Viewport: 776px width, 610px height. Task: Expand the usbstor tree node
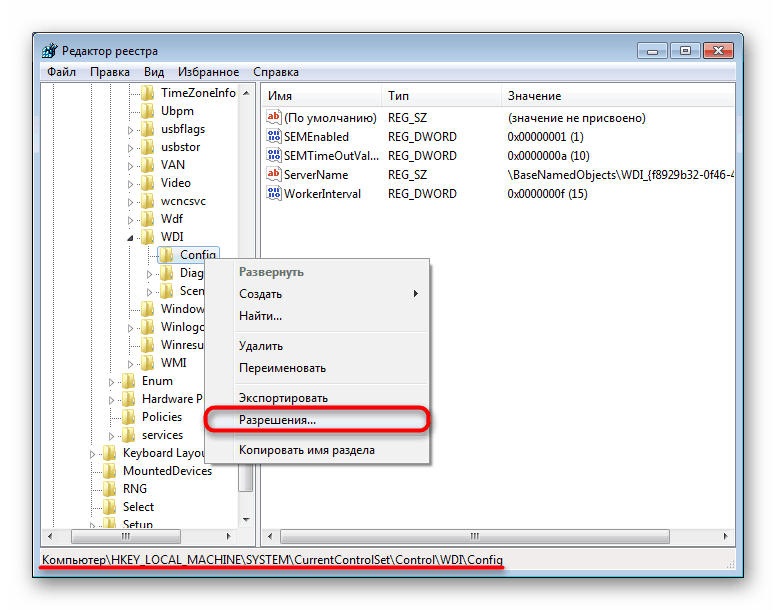coord(131,148)
